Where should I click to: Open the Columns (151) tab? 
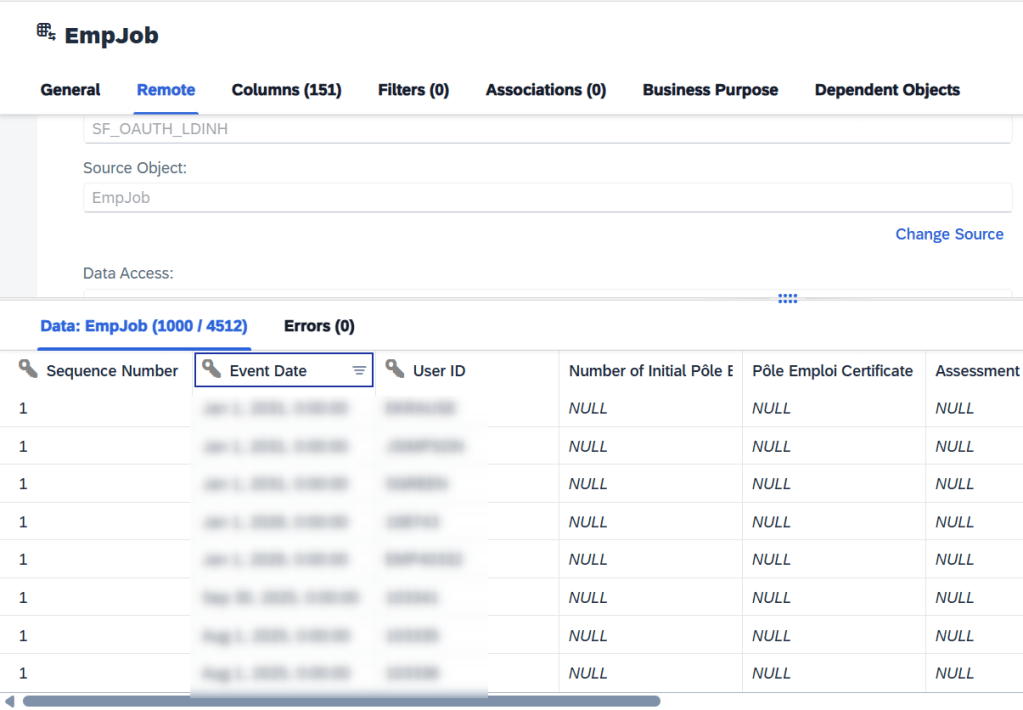pyautogui.click(x=286, y=90)
